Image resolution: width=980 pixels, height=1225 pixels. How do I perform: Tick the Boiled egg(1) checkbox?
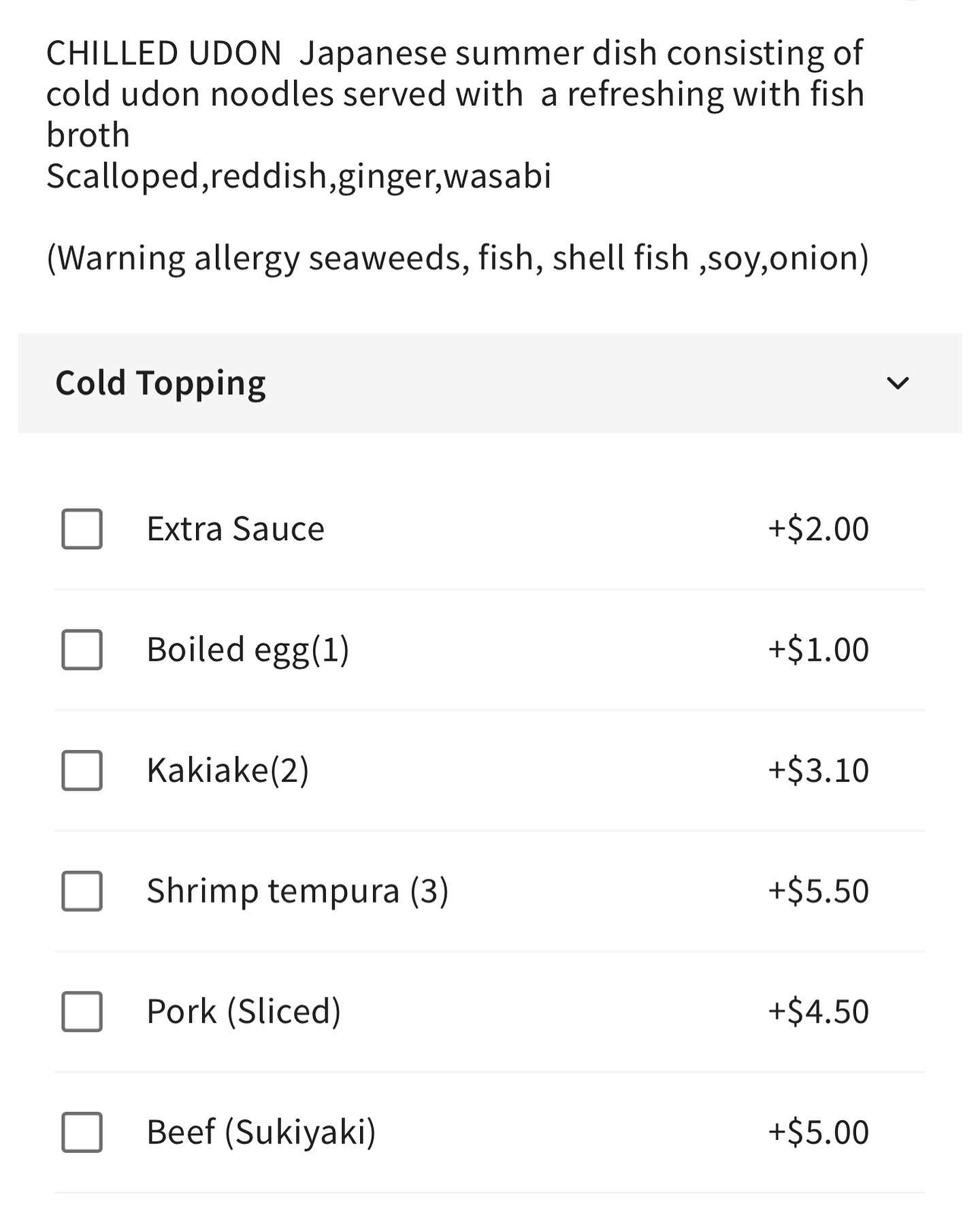coord(82,649)
